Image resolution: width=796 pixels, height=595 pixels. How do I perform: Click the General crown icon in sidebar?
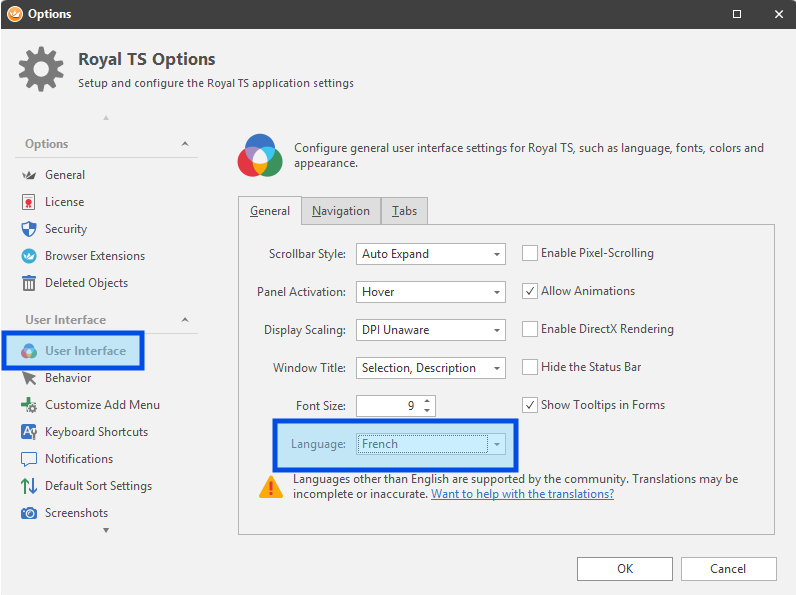coord(29,175)
